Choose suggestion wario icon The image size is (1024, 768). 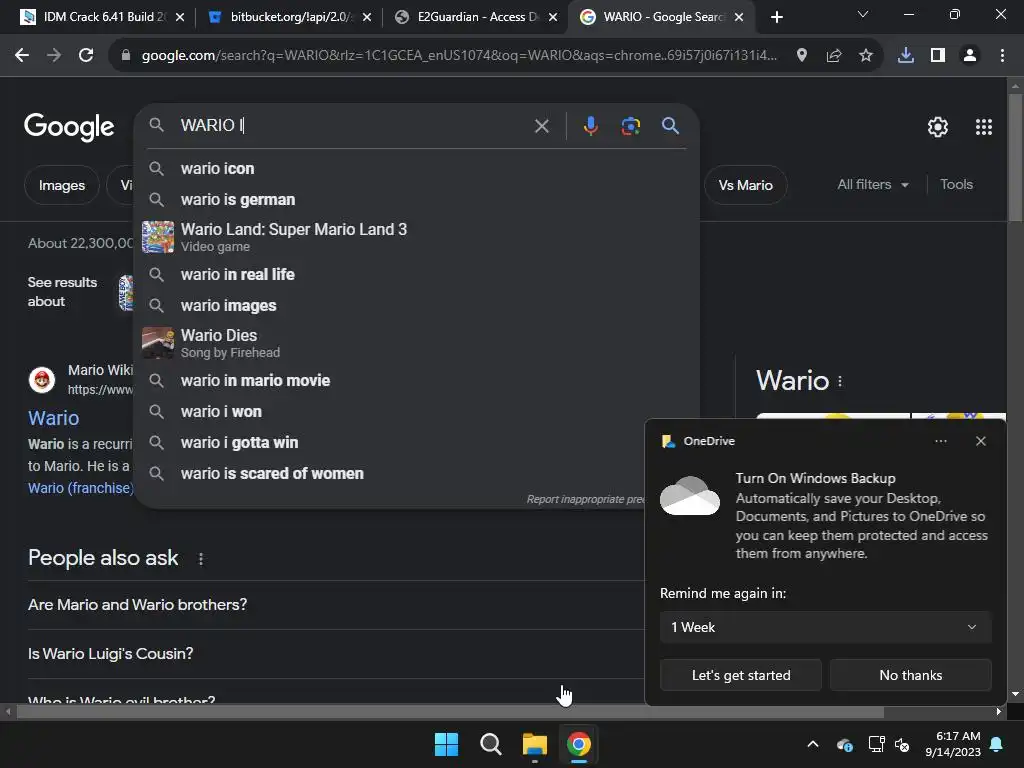pyautogui.click(x=416, y=168)
